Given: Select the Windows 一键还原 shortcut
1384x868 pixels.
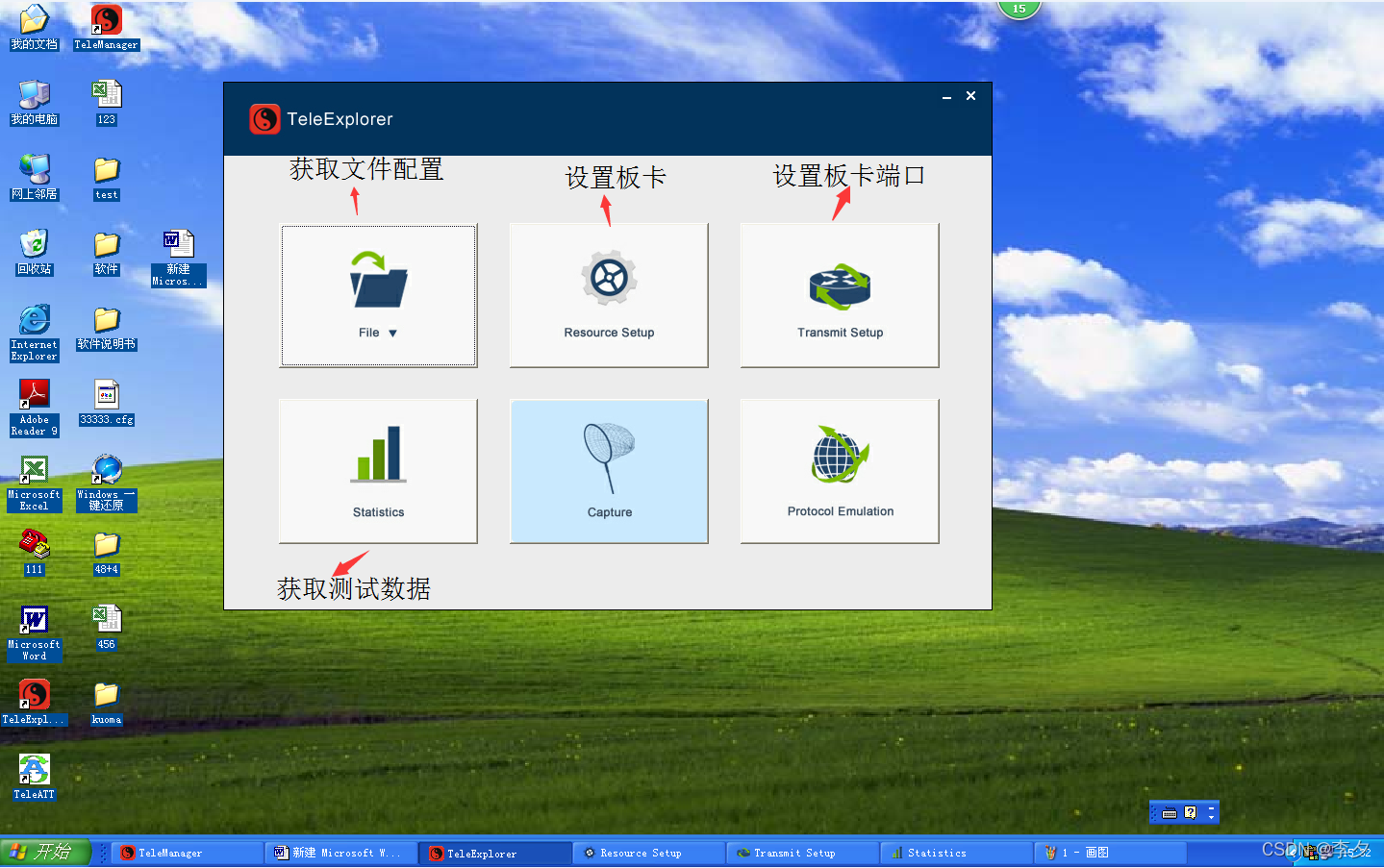Looking at the screenshot, I should pyautogui.click(x=106, y=483).
